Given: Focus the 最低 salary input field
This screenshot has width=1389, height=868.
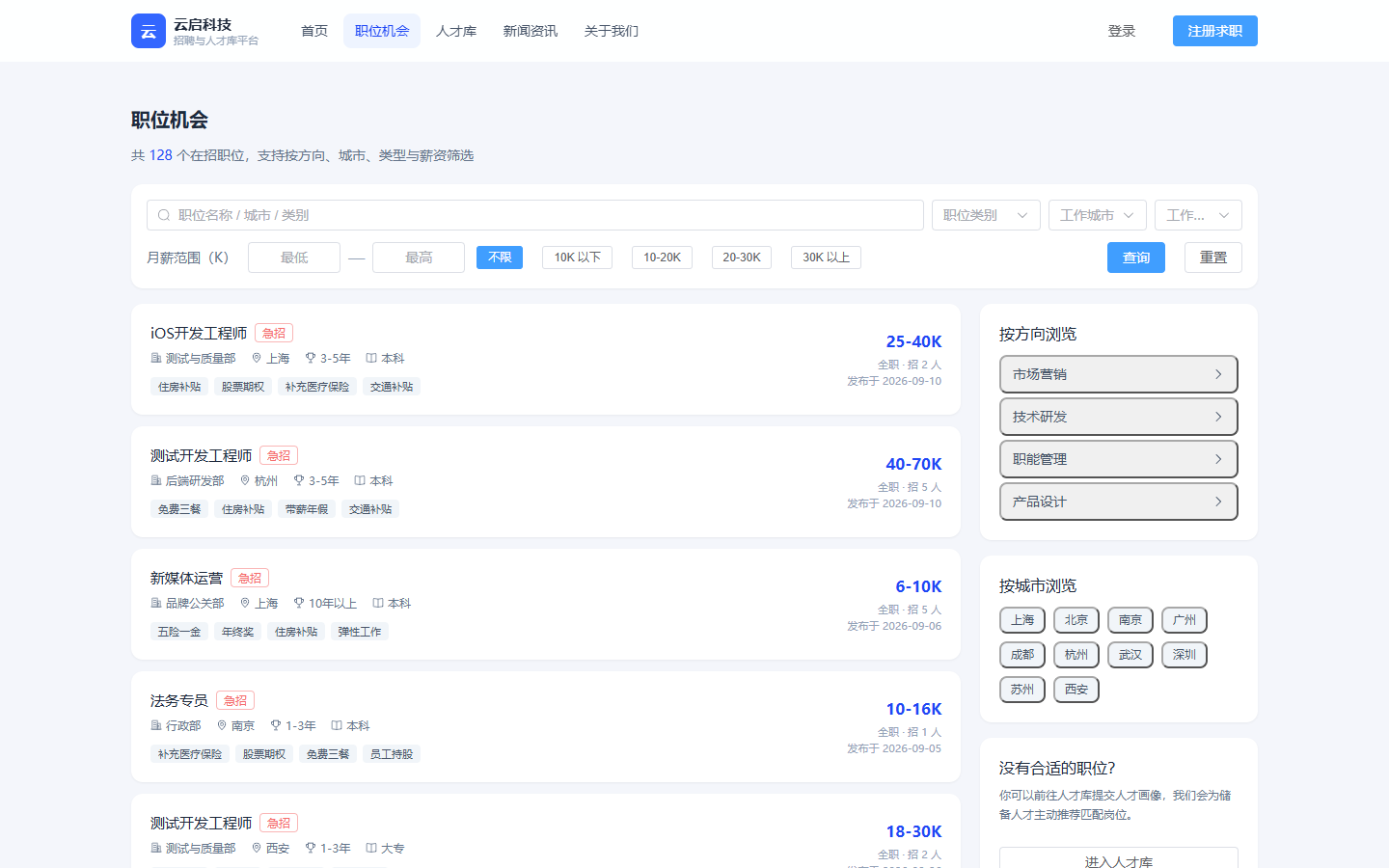Looking at the screenshot, I should [294, 258].
